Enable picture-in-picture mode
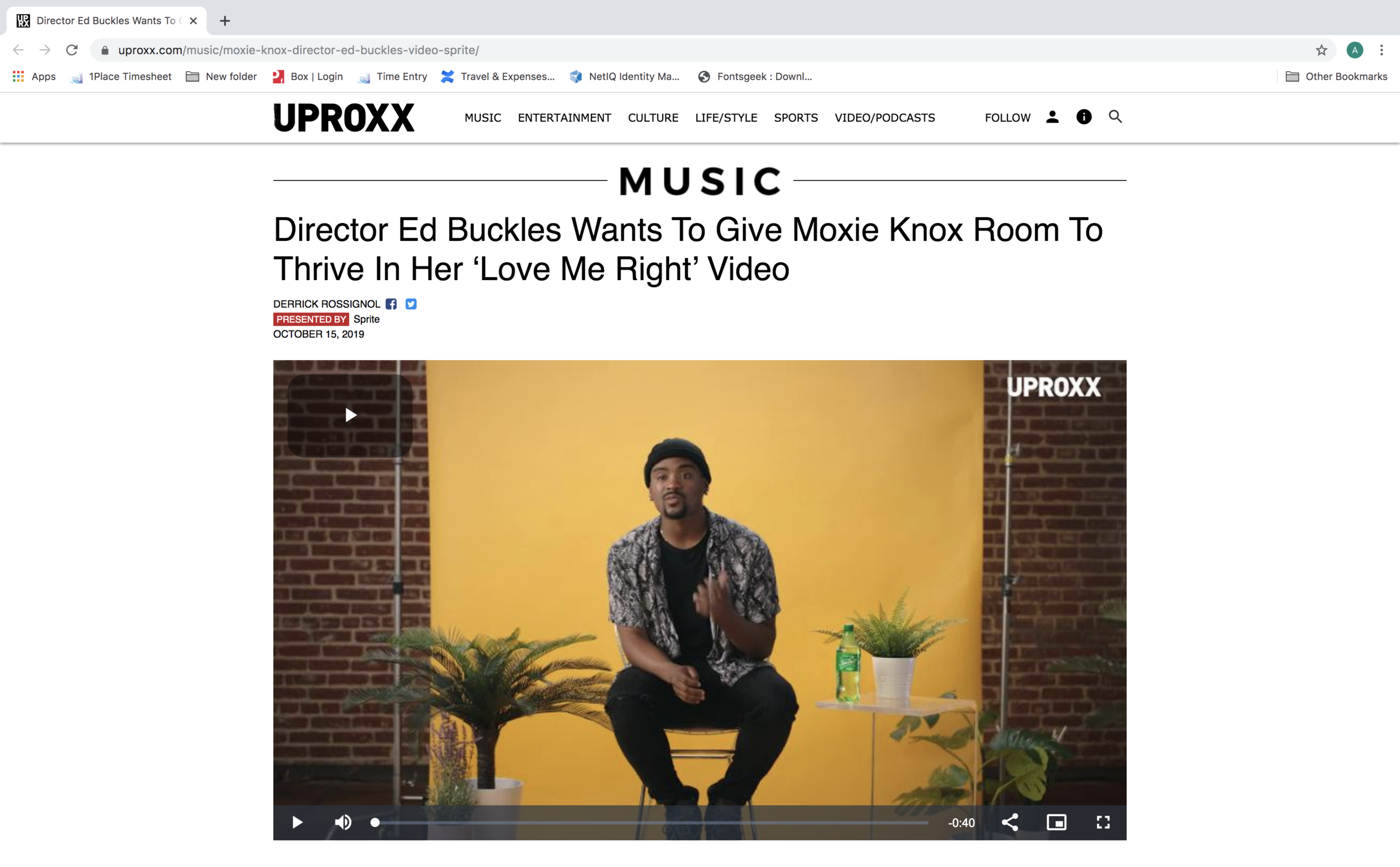This screenshot has width=1400, height=867. [1056, 822]
